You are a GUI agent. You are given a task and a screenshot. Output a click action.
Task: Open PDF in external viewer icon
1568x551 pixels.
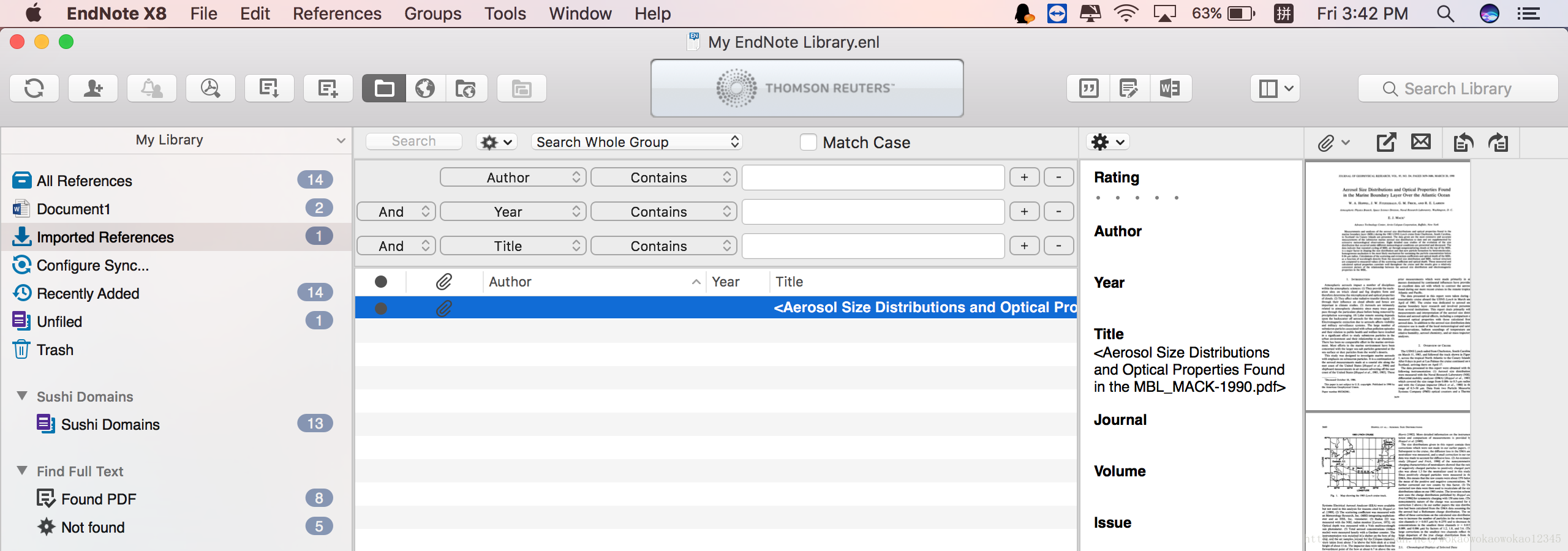[1386, 143]
